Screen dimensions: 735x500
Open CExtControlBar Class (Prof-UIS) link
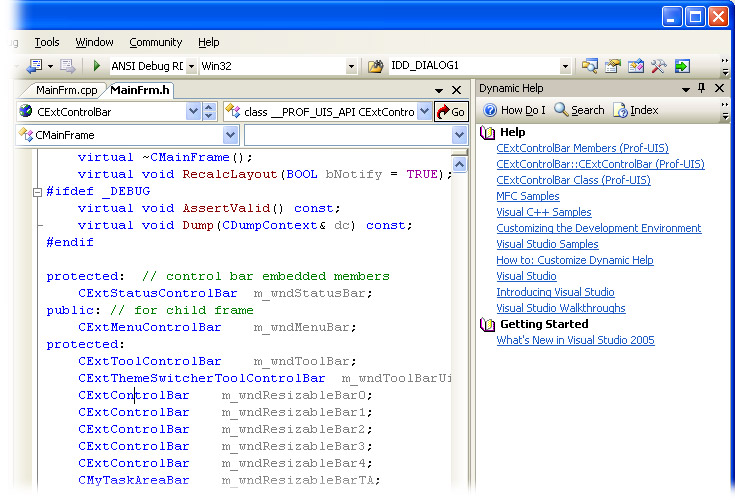(x=573, y=180)
